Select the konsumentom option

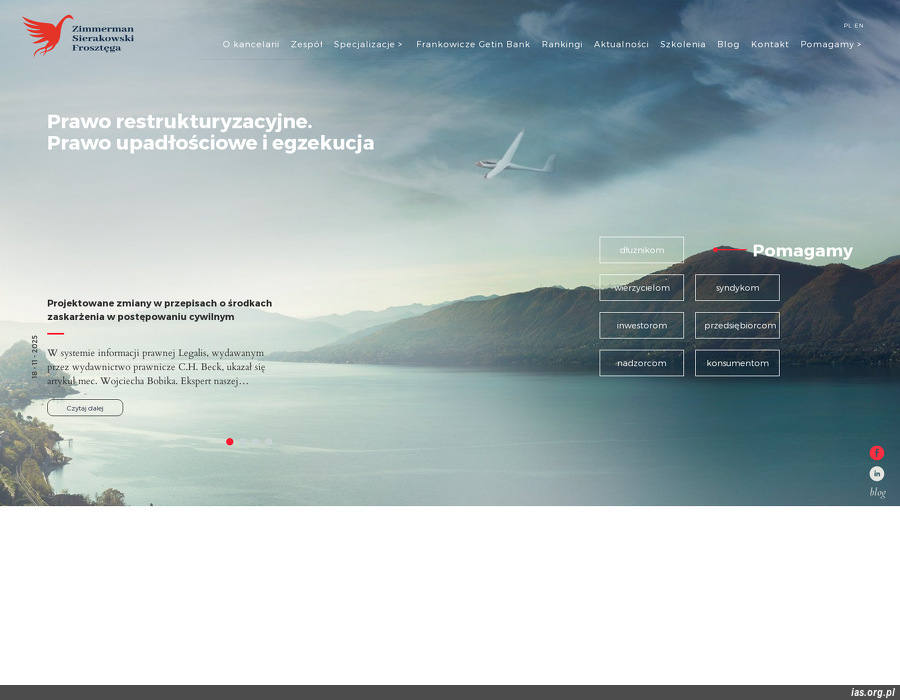pos(737,363)
